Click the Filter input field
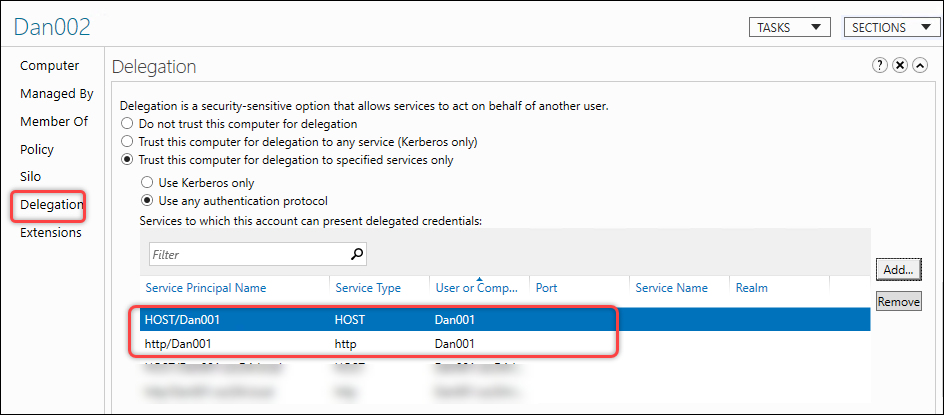The image size is (944, 415). [248, 254]
